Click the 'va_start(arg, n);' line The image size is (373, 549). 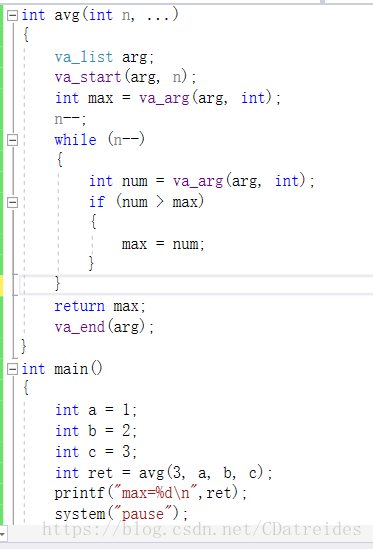(x=125, y=77)
